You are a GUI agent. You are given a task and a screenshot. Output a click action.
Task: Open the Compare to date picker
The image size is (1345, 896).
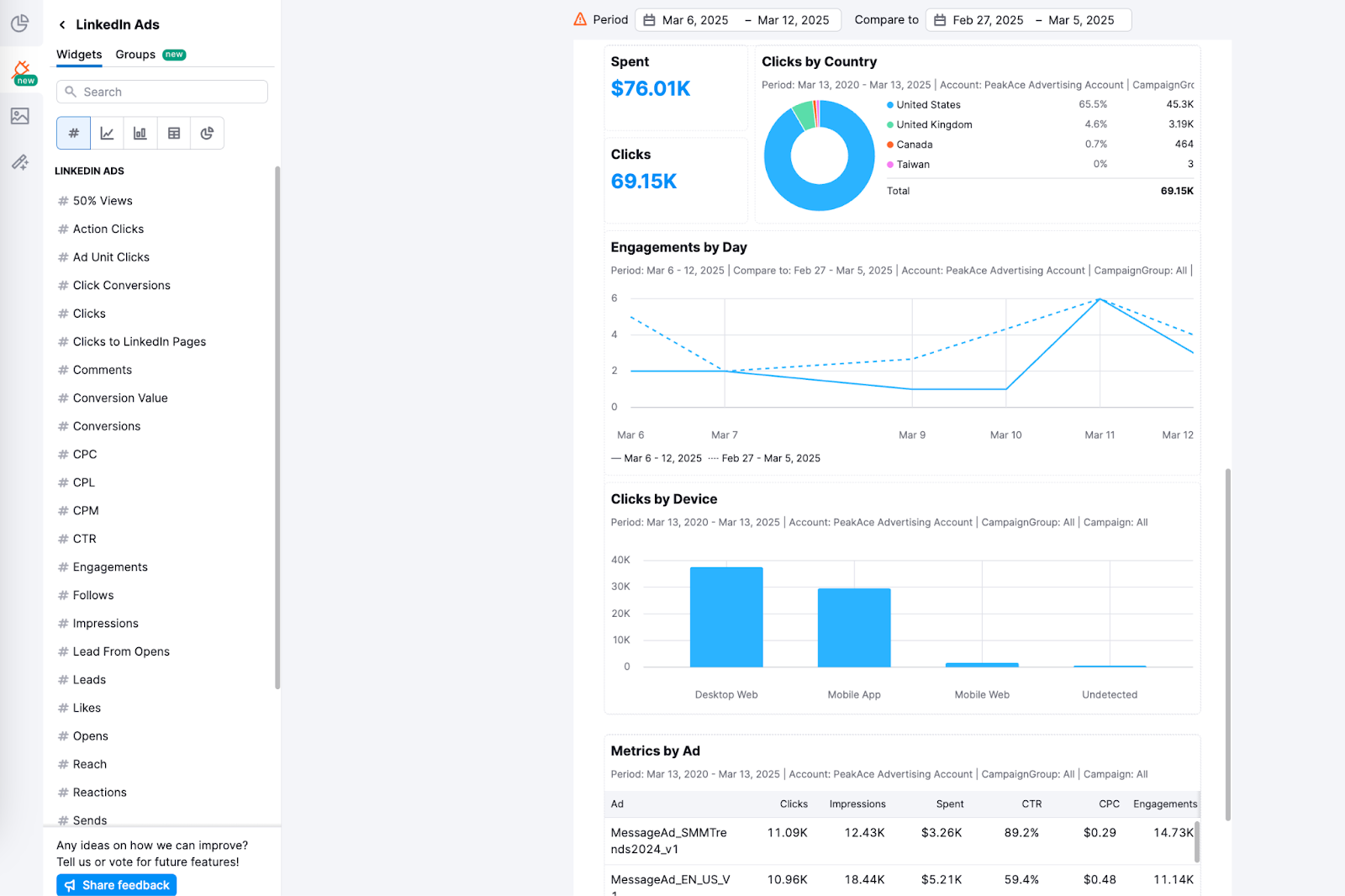click(1028, 19)
